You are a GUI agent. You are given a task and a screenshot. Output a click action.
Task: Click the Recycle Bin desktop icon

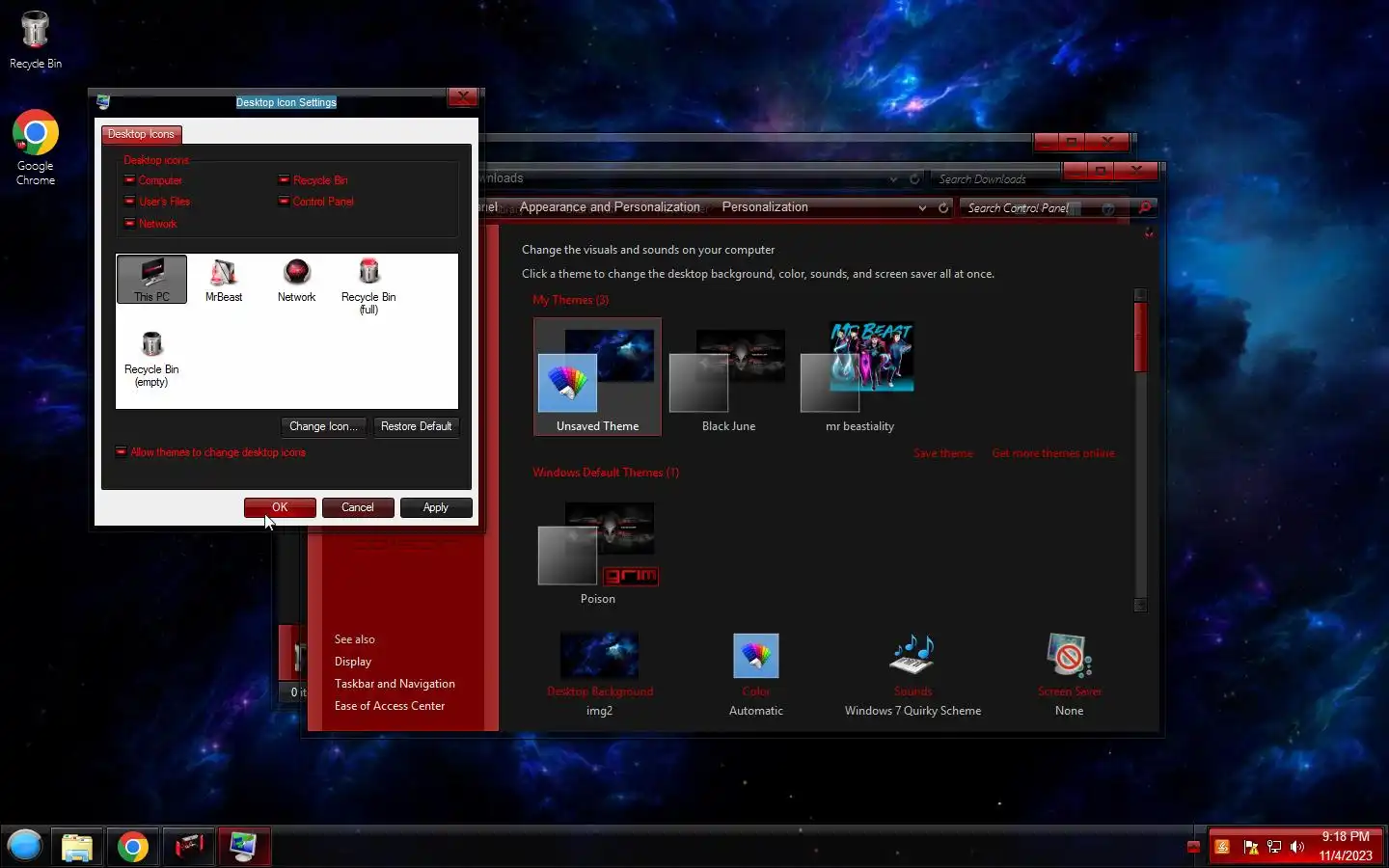(35, 41)
